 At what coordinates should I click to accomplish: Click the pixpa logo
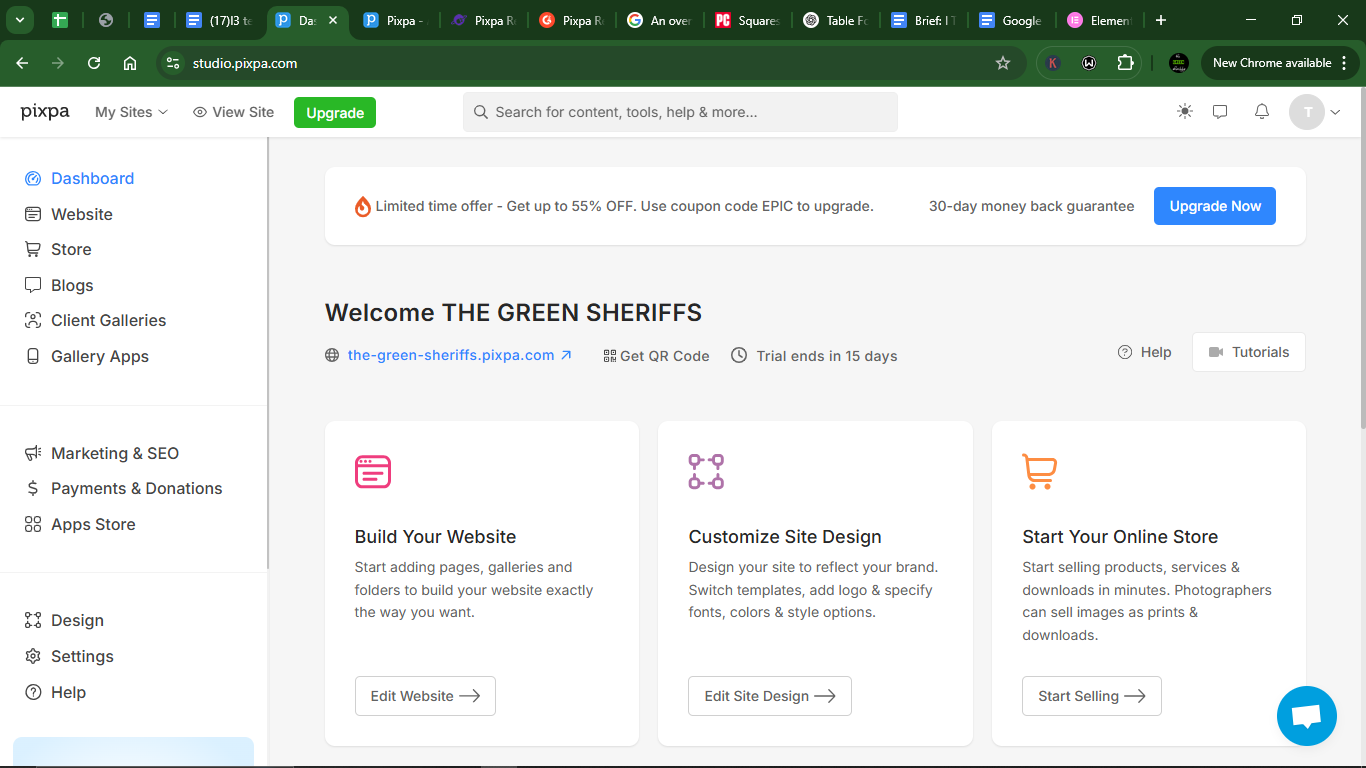point(45,112)
